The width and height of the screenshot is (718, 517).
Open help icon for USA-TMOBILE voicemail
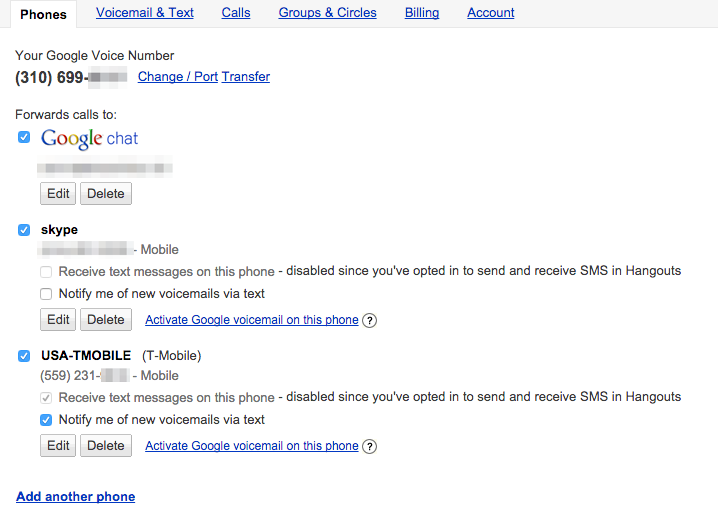pyautogui.click(x=370, y=446)
